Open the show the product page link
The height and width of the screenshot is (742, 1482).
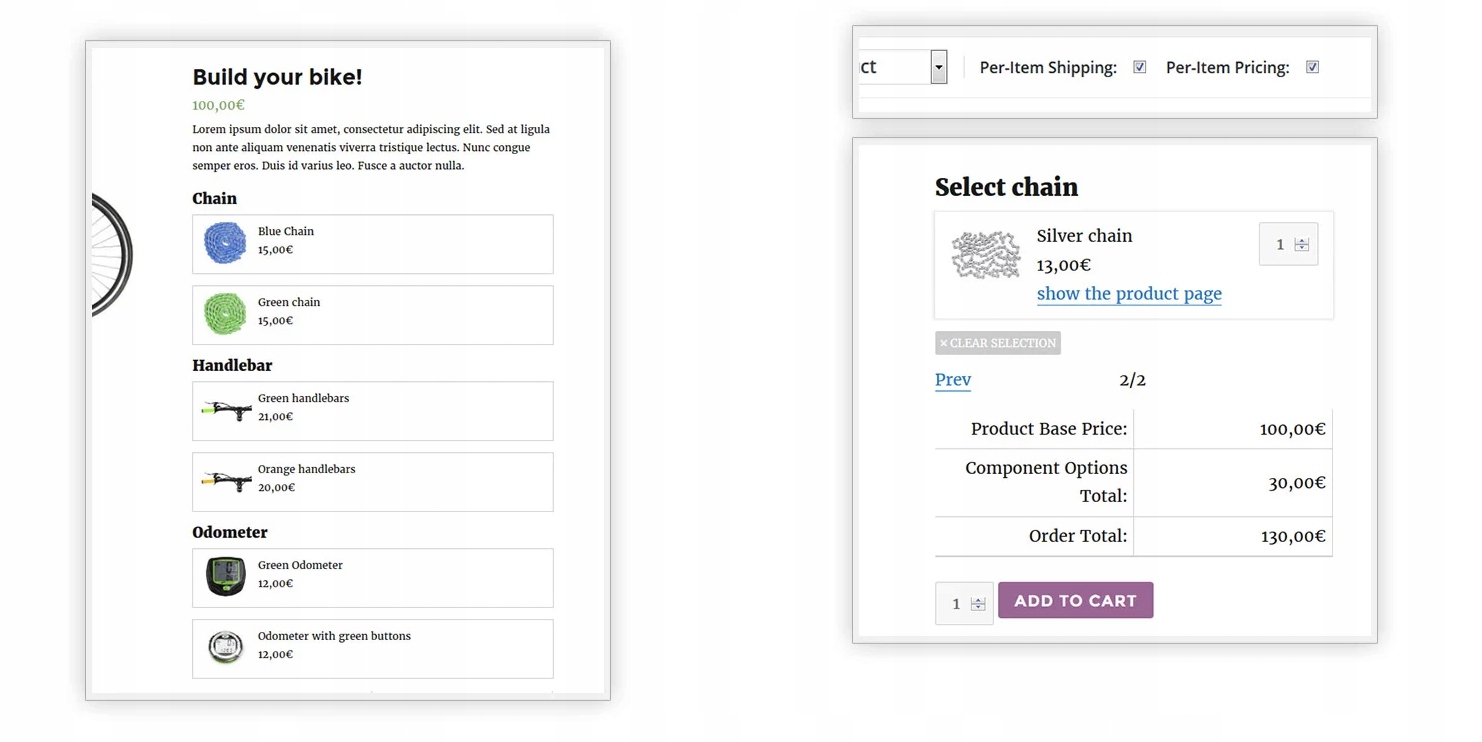[1129, 293]
